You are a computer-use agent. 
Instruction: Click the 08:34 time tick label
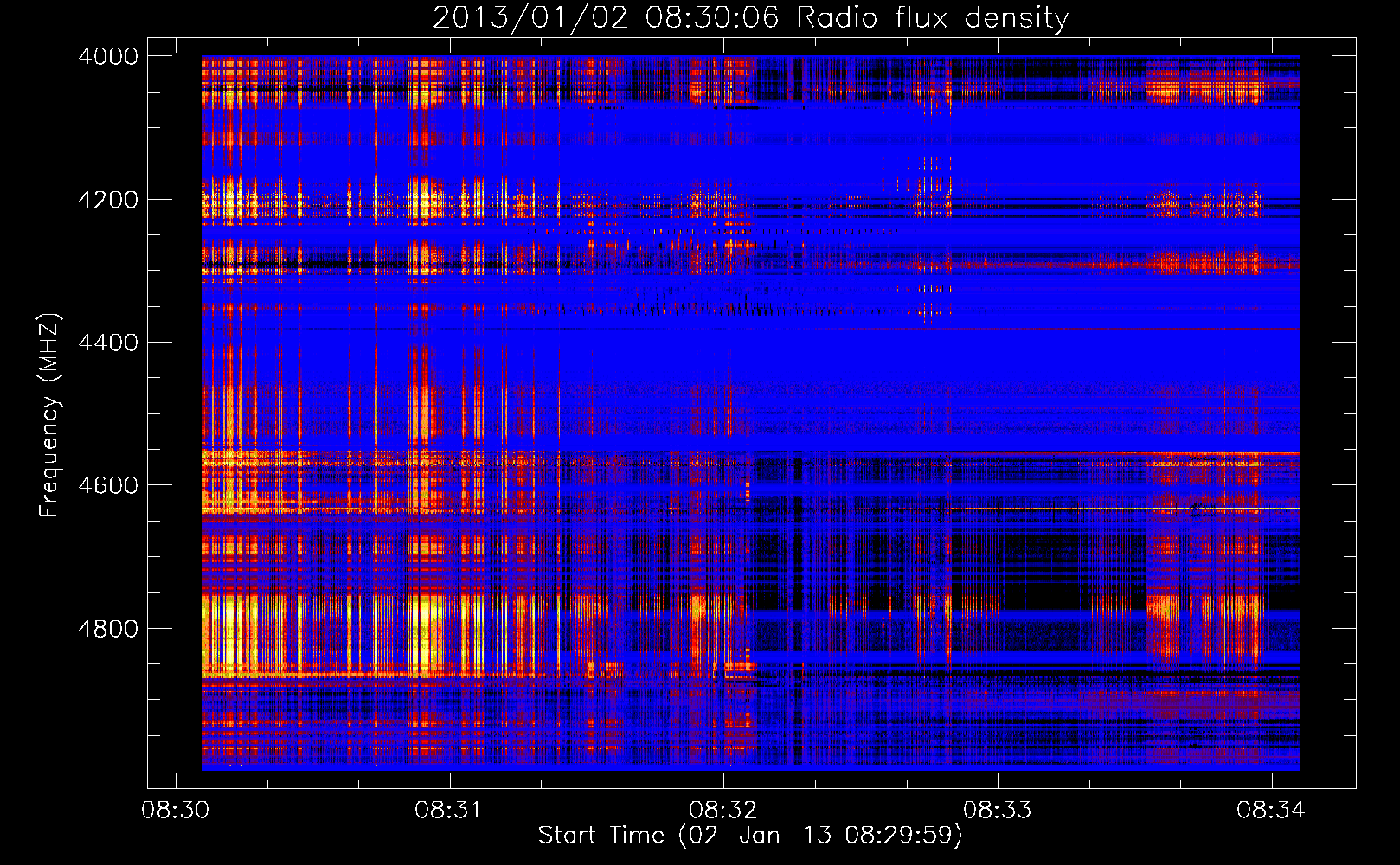1271,811
